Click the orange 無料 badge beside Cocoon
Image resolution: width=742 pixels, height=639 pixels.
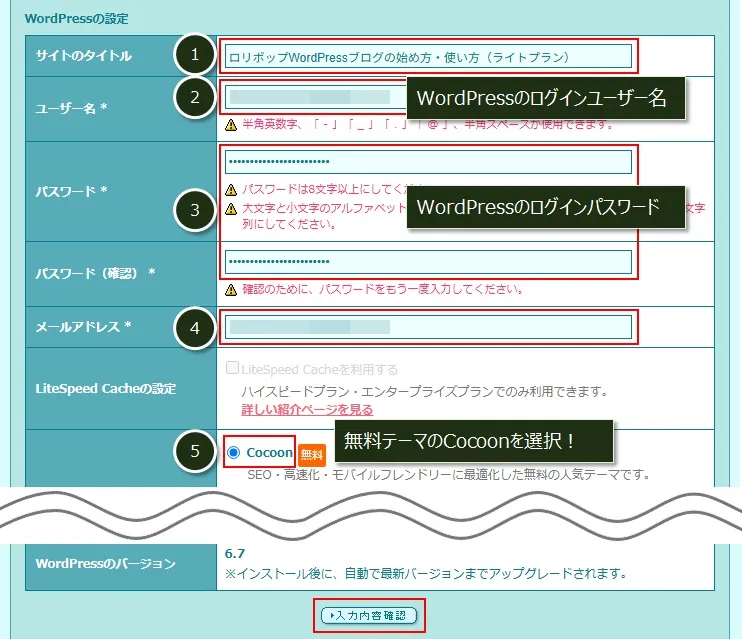tap(312, 455)
